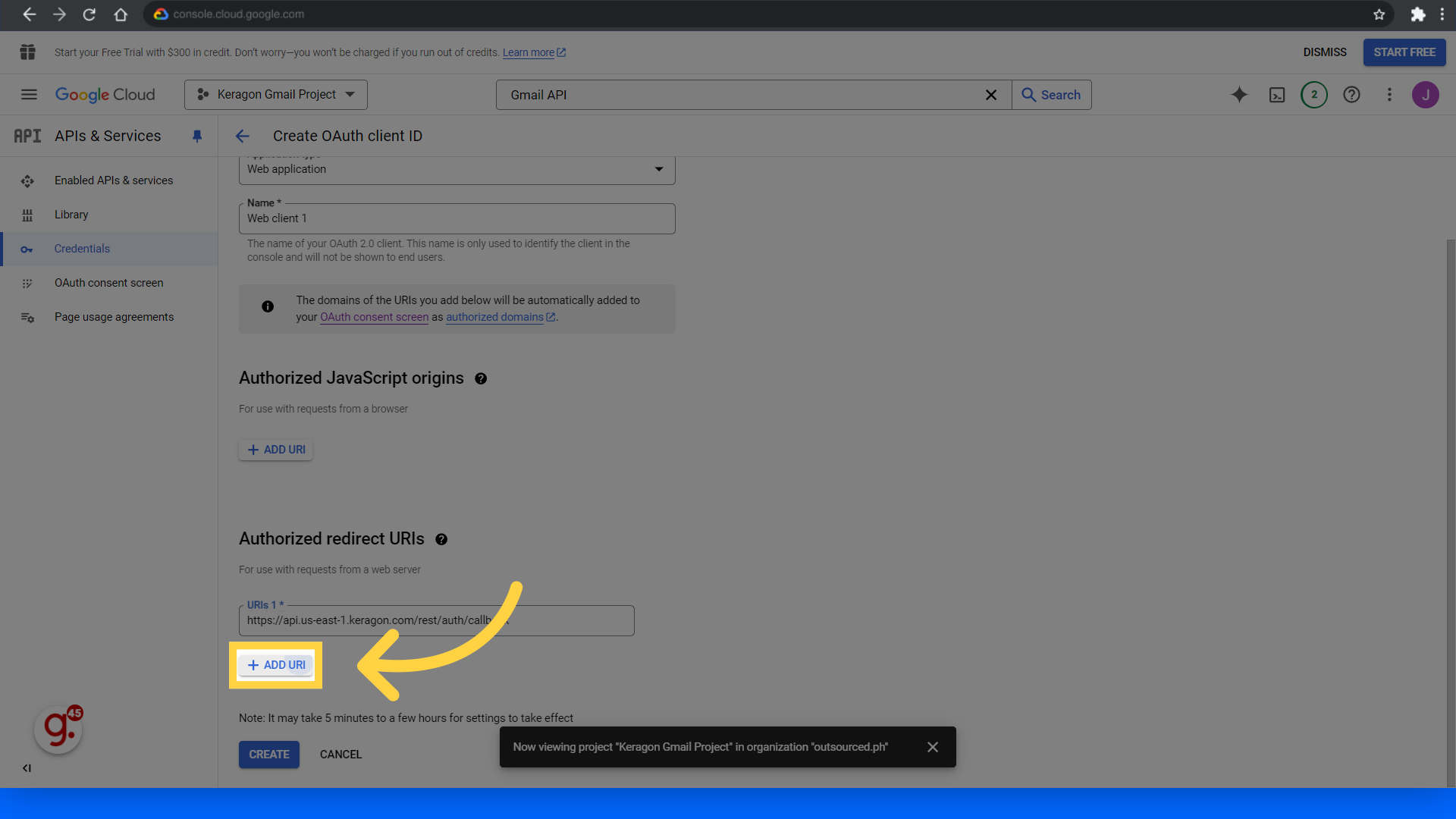This screenshot has width=1456, height=819.
Task: Click the free trial gift icon
Action: pyautogui.click(x=28, y=52)
